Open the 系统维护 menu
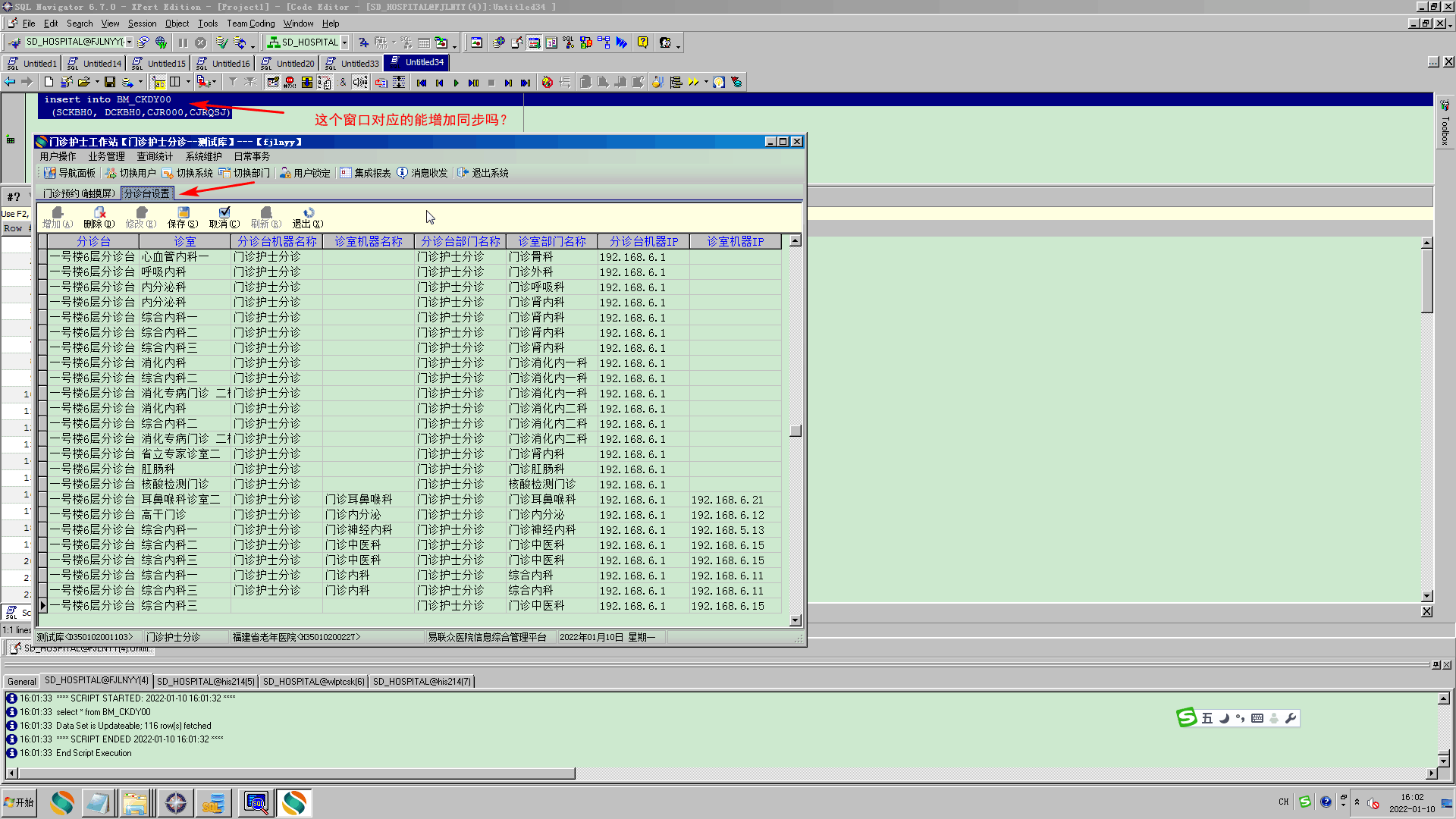 click(x=204, y=156)
